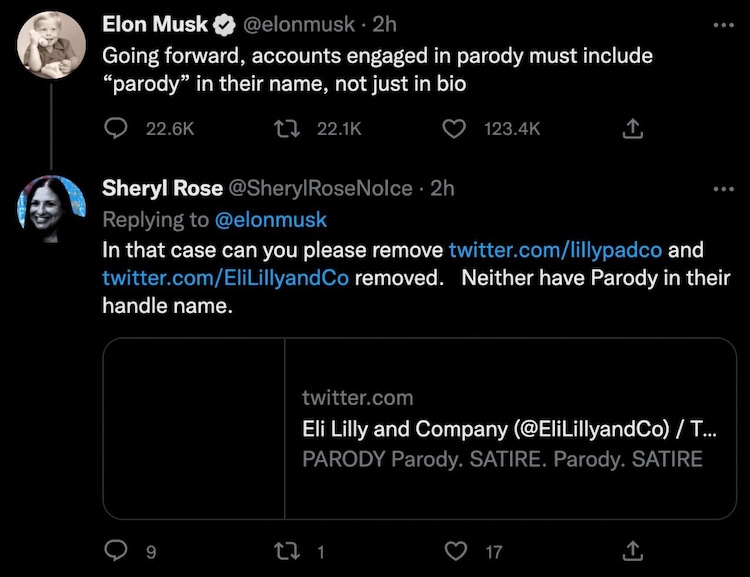Reply to Sheryl Rose's tweet
Image resolution: width=750 pixels, height=577 pixels.
pyautogui.click(x=118, y=550)
